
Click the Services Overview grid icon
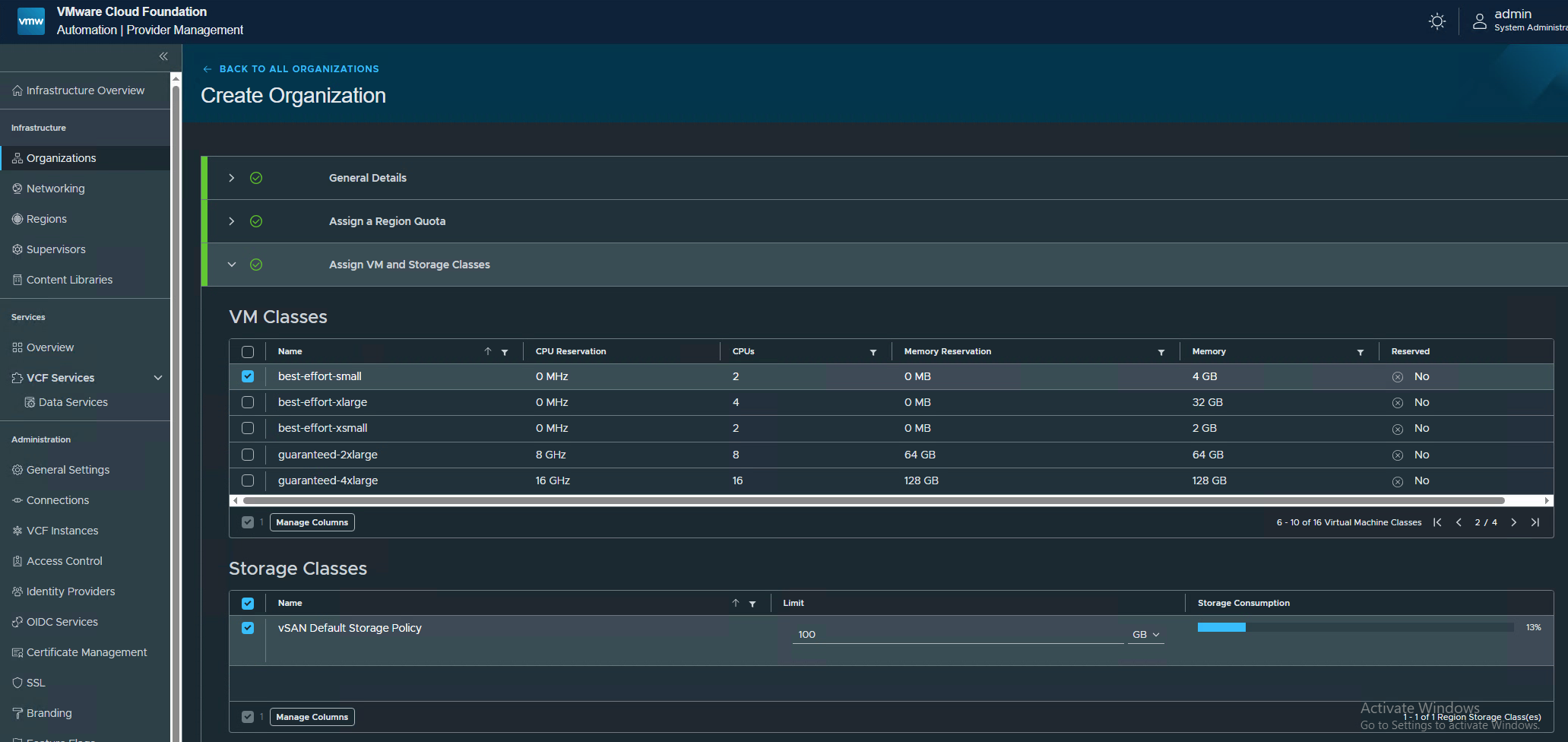point(17,347)
